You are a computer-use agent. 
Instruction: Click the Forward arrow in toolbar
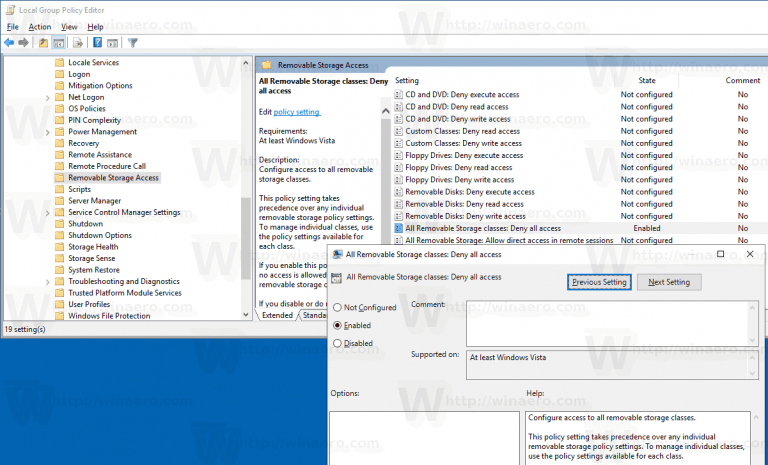tap(23, 43)
